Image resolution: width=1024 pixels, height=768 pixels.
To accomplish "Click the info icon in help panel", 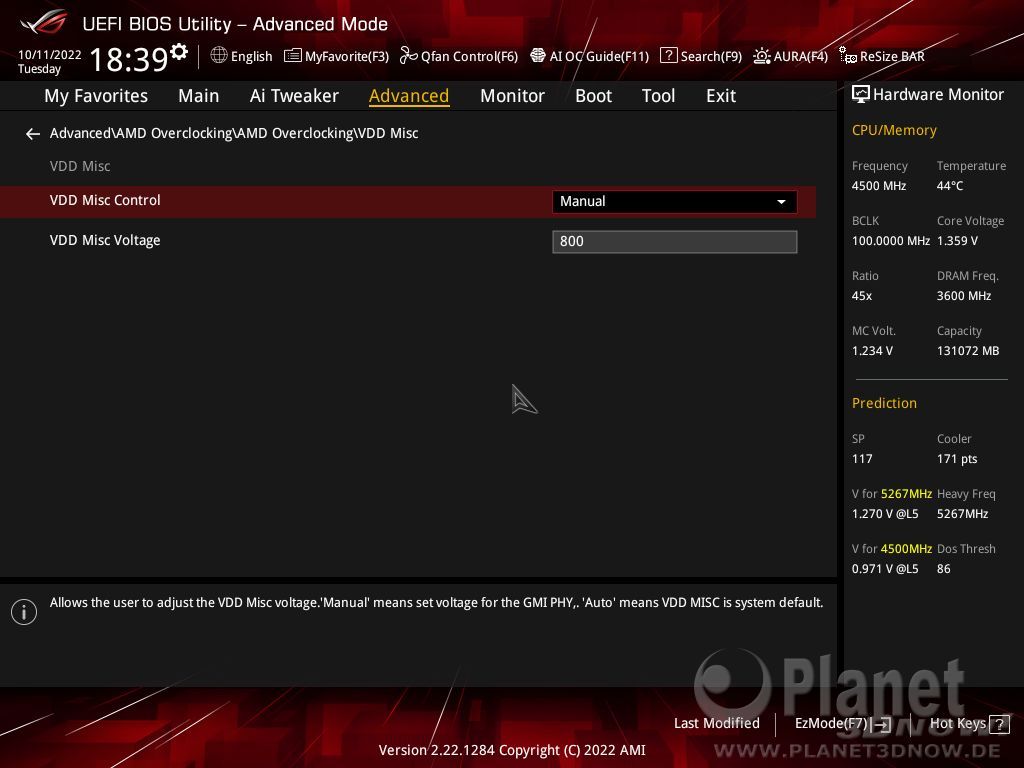I will [24, 612].
